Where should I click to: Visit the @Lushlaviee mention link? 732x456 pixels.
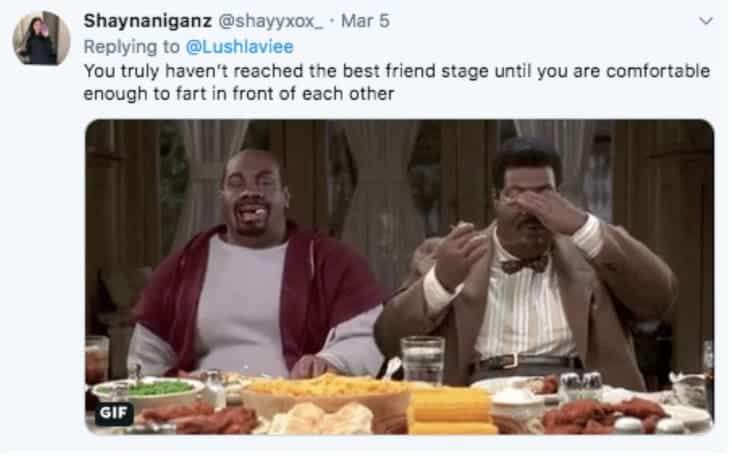(x=239, y=47)
